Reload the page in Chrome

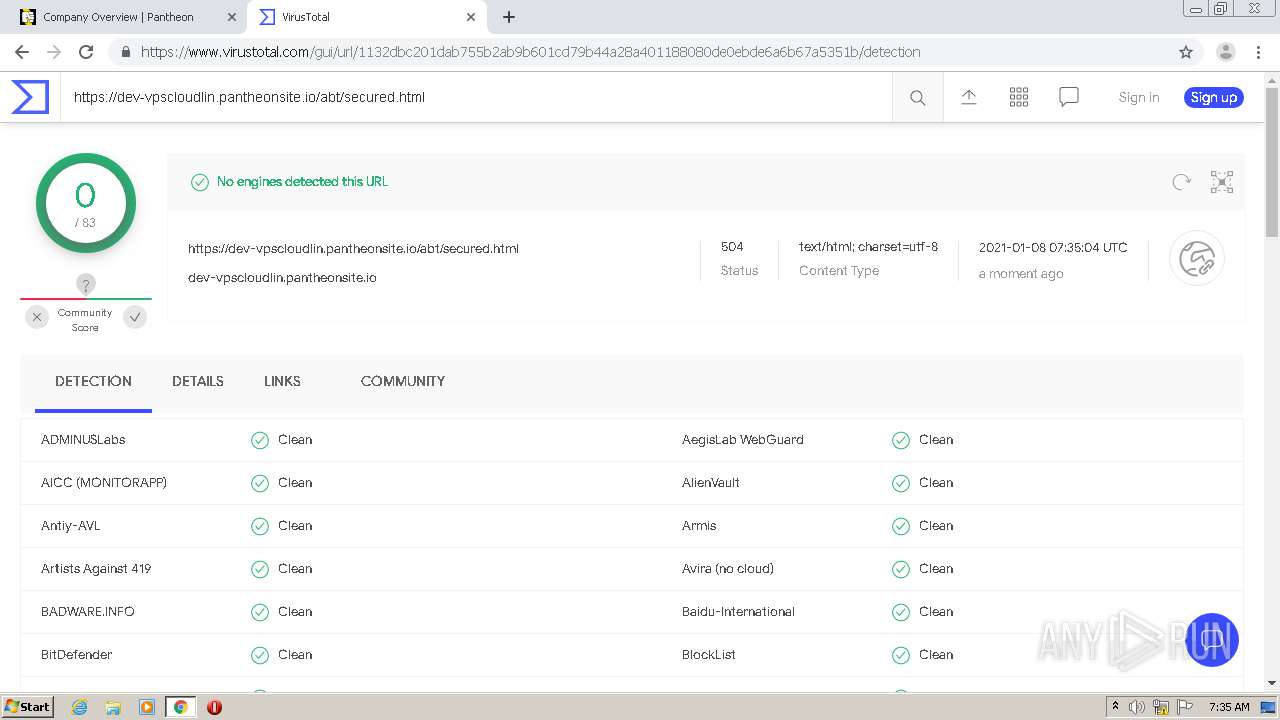(x=86, y=52)
